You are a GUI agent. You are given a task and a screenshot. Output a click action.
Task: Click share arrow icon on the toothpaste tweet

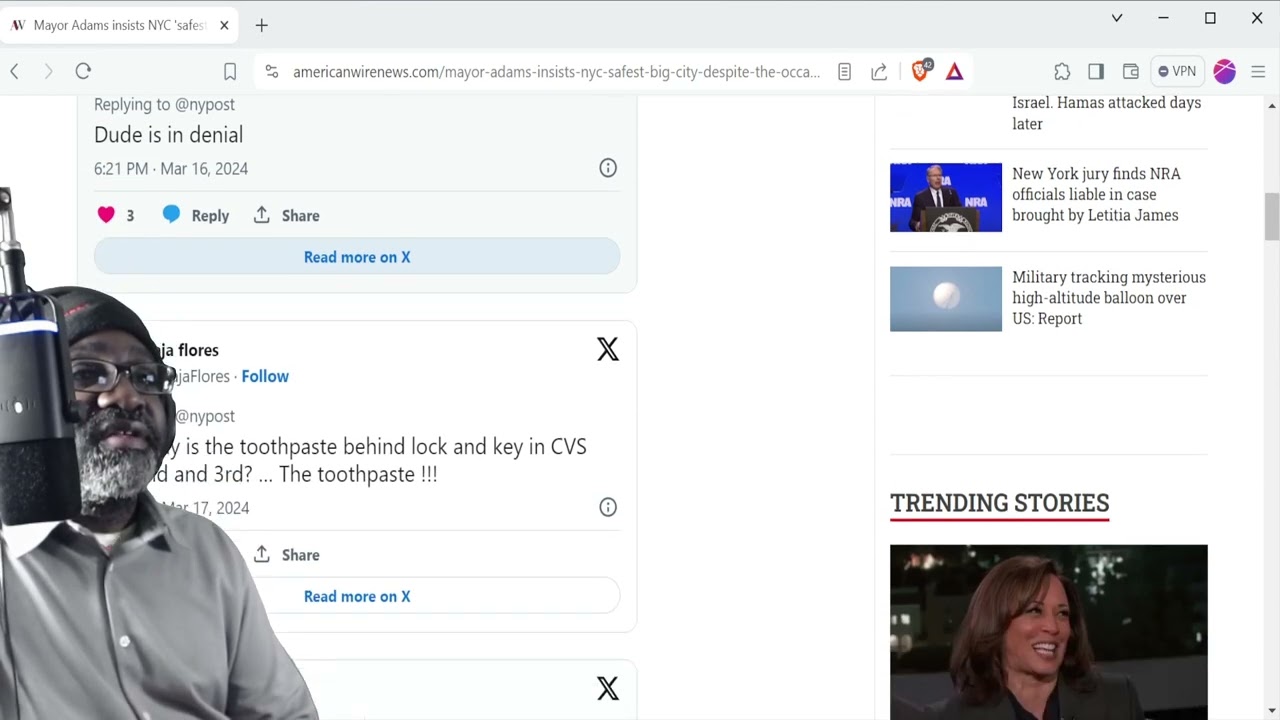pos(262,554)
